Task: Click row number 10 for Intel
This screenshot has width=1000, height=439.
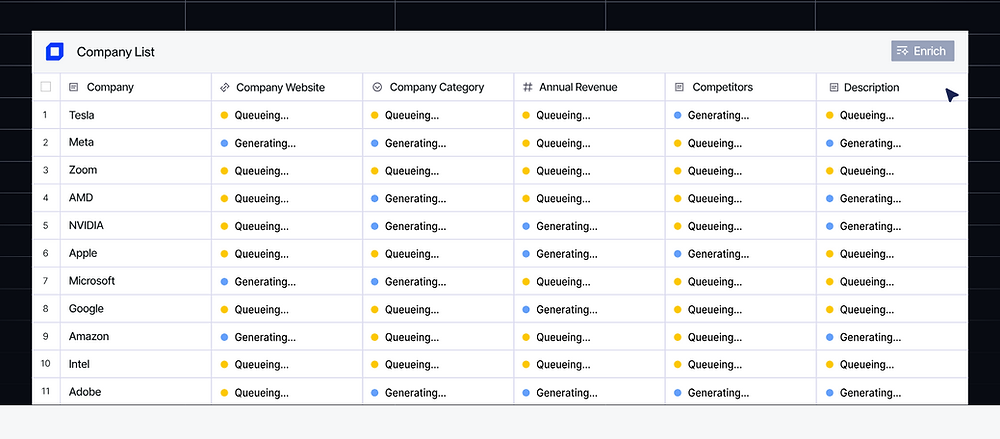Action: coord(45,364)
